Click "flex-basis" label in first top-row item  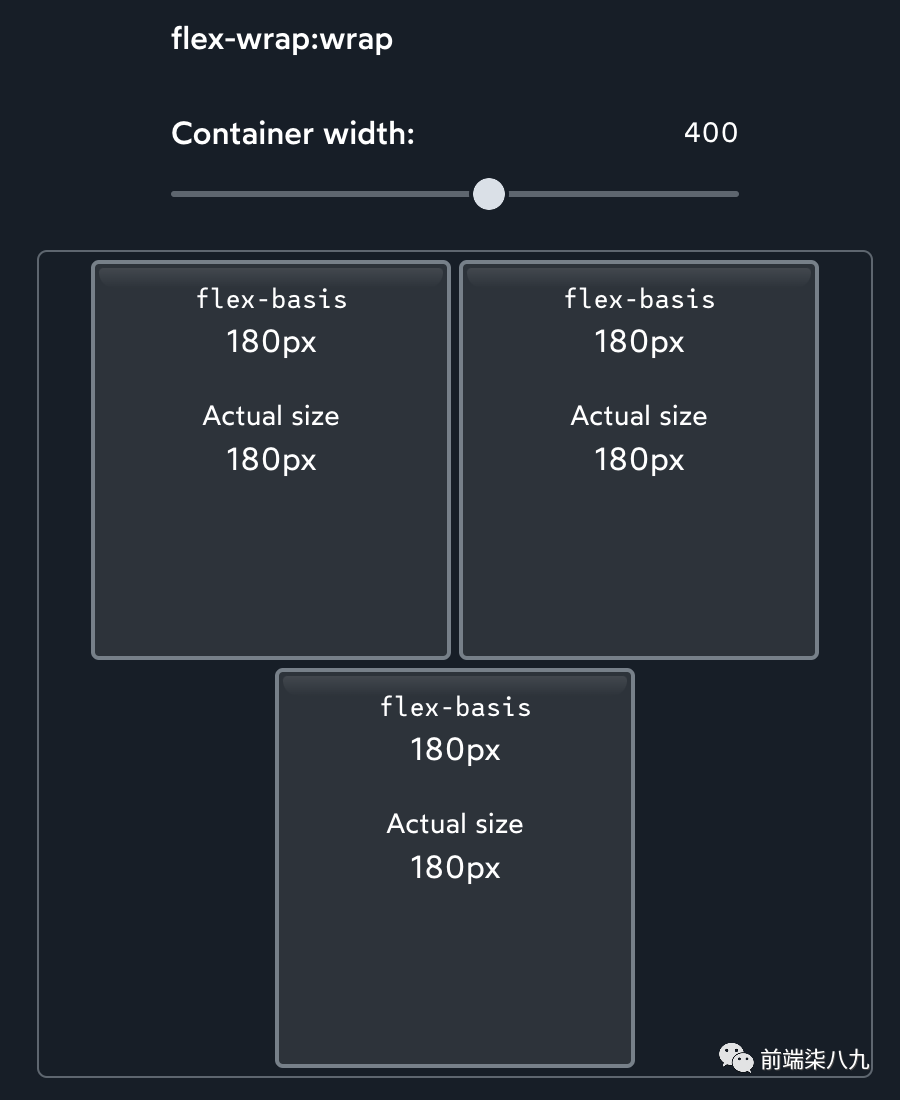tap(271, 299)
